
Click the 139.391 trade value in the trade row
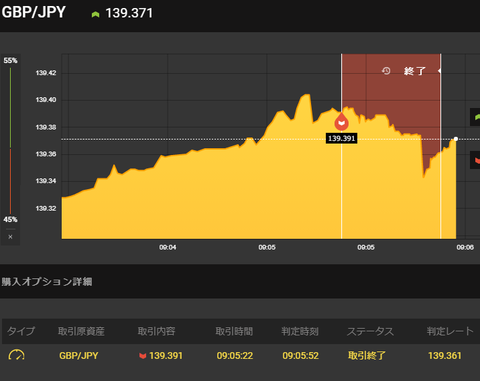tap(166, 356)
